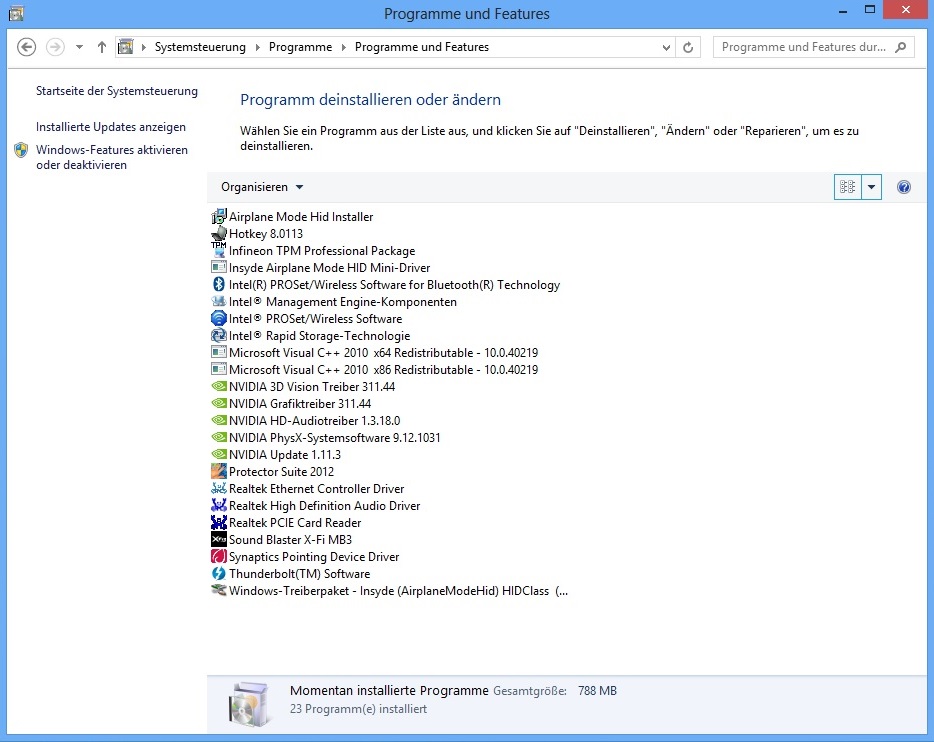Expand the arrow after Programme in breadcrumb

point(343,47)
